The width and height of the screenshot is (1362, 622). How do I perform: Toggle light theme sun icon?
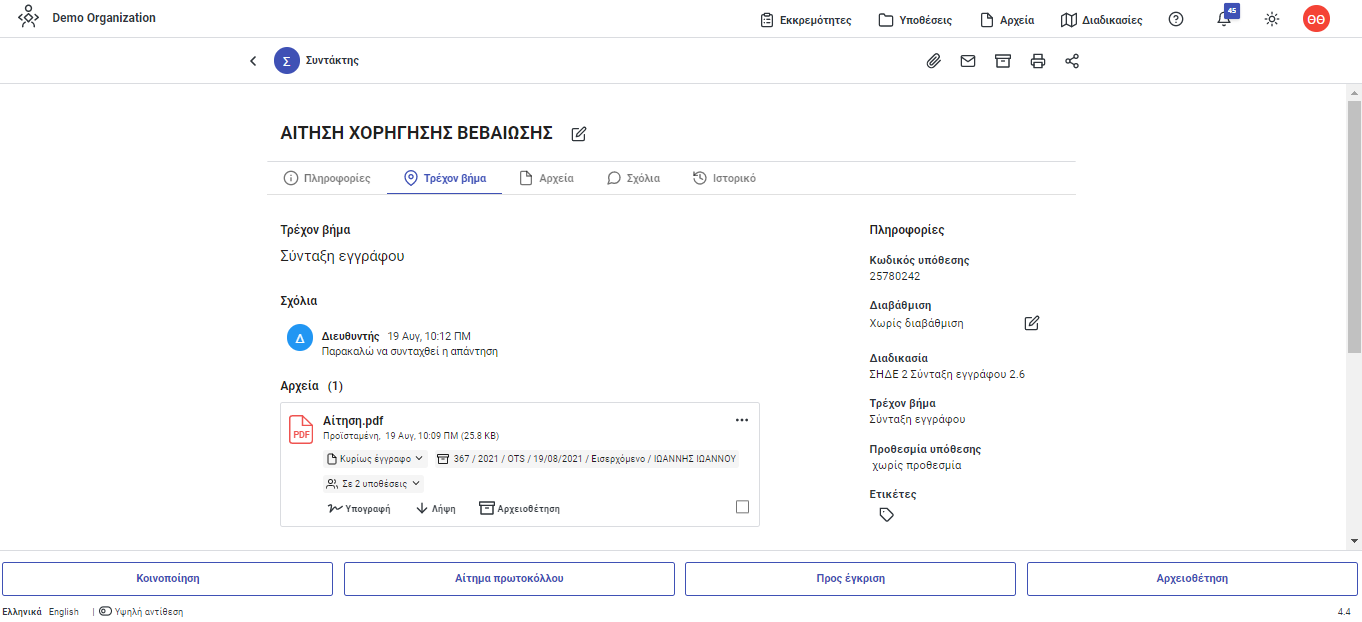[1272, 19]
